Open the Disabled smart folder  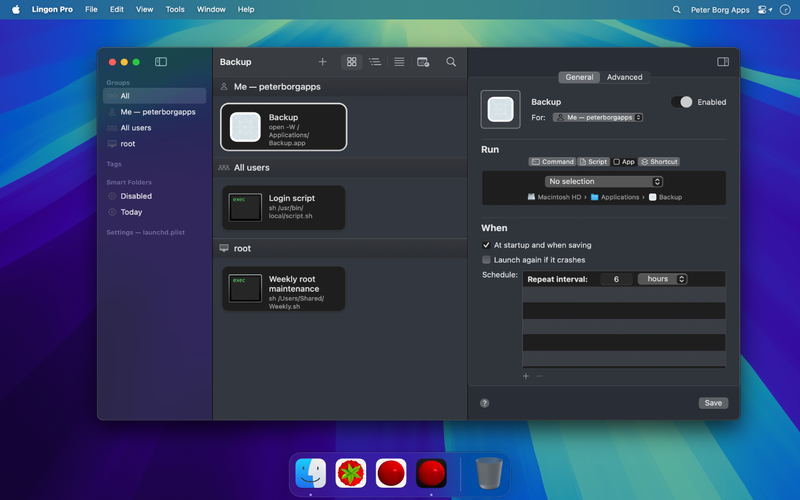[155, 196]
